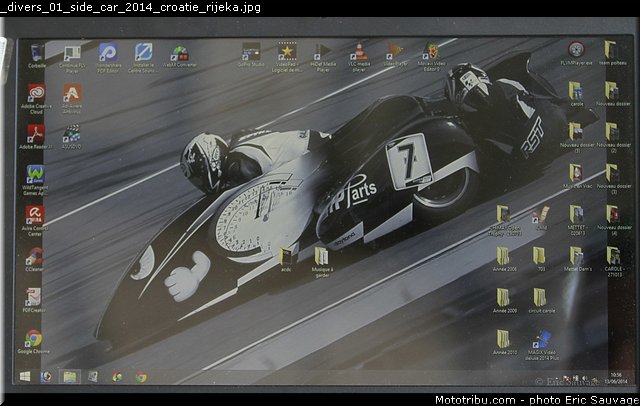Screen dimensions: 640x406
Task: Select the VideoPad editor shortcut
Action: pos(287,57)
